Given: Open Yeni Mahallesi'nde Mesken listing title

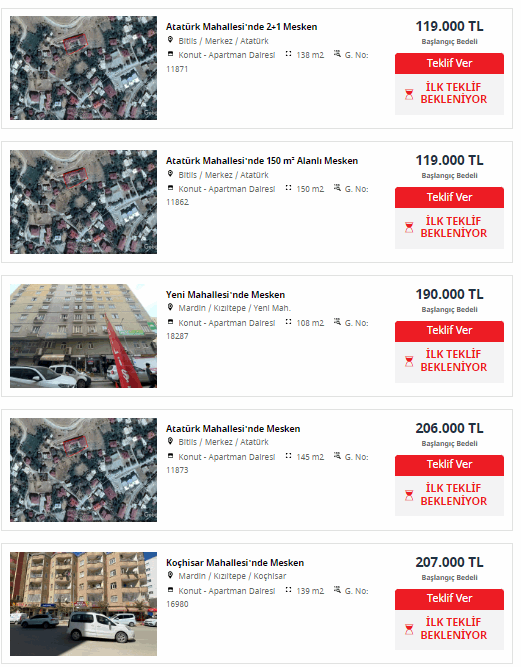Looking at the screenshot, I should point(225,295).
